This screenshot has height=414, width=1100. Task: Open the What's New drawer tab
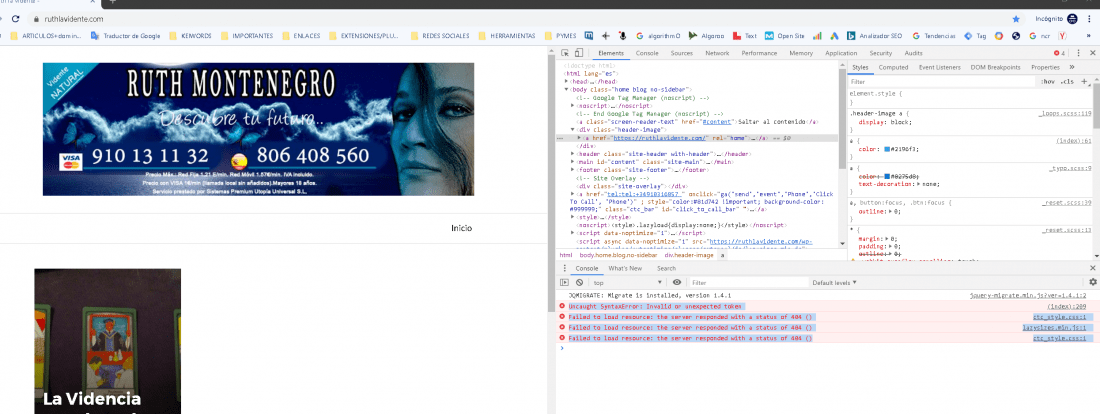(624, 268)
